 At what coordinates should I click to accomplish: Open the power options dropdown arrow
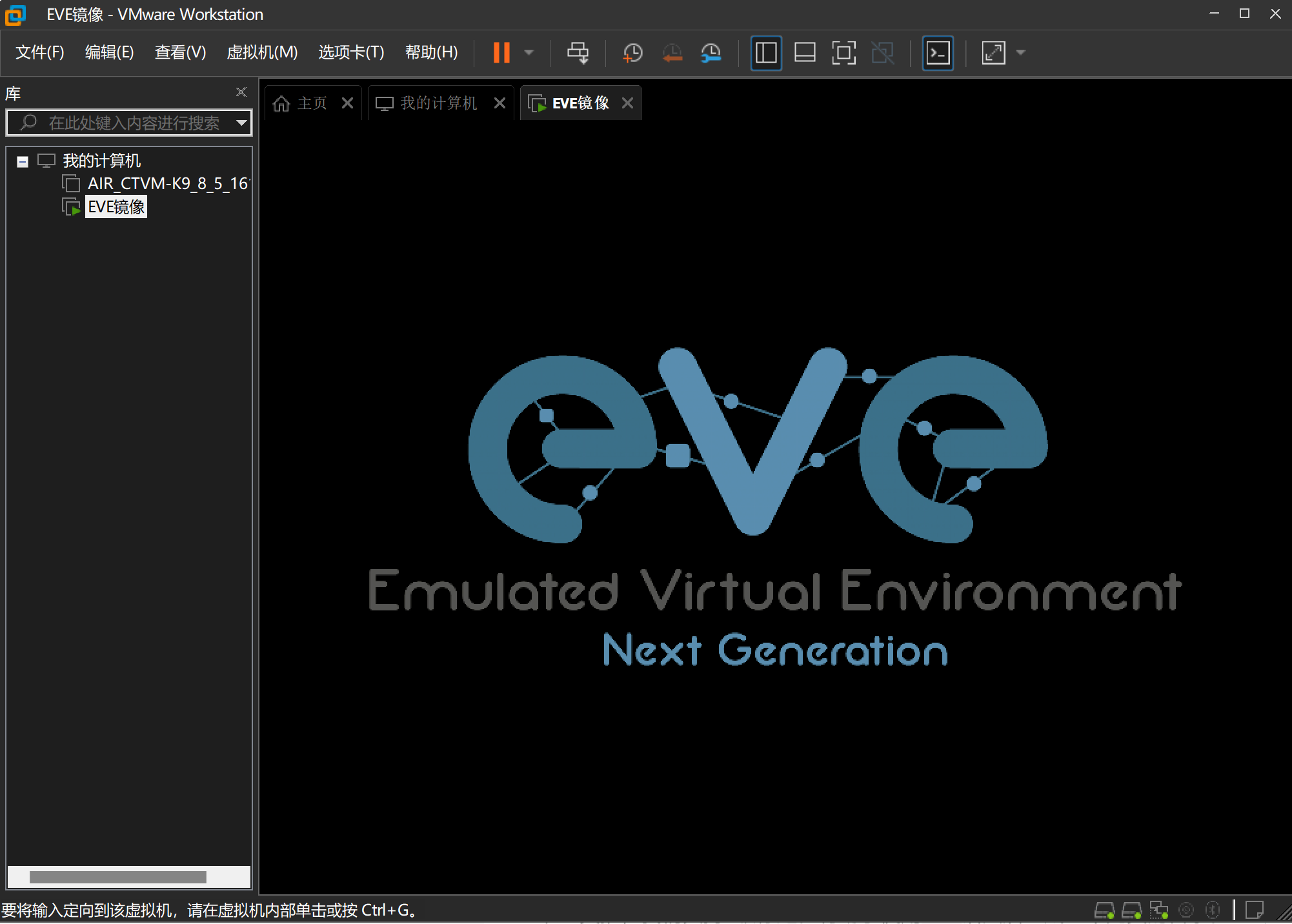(529, 53)
